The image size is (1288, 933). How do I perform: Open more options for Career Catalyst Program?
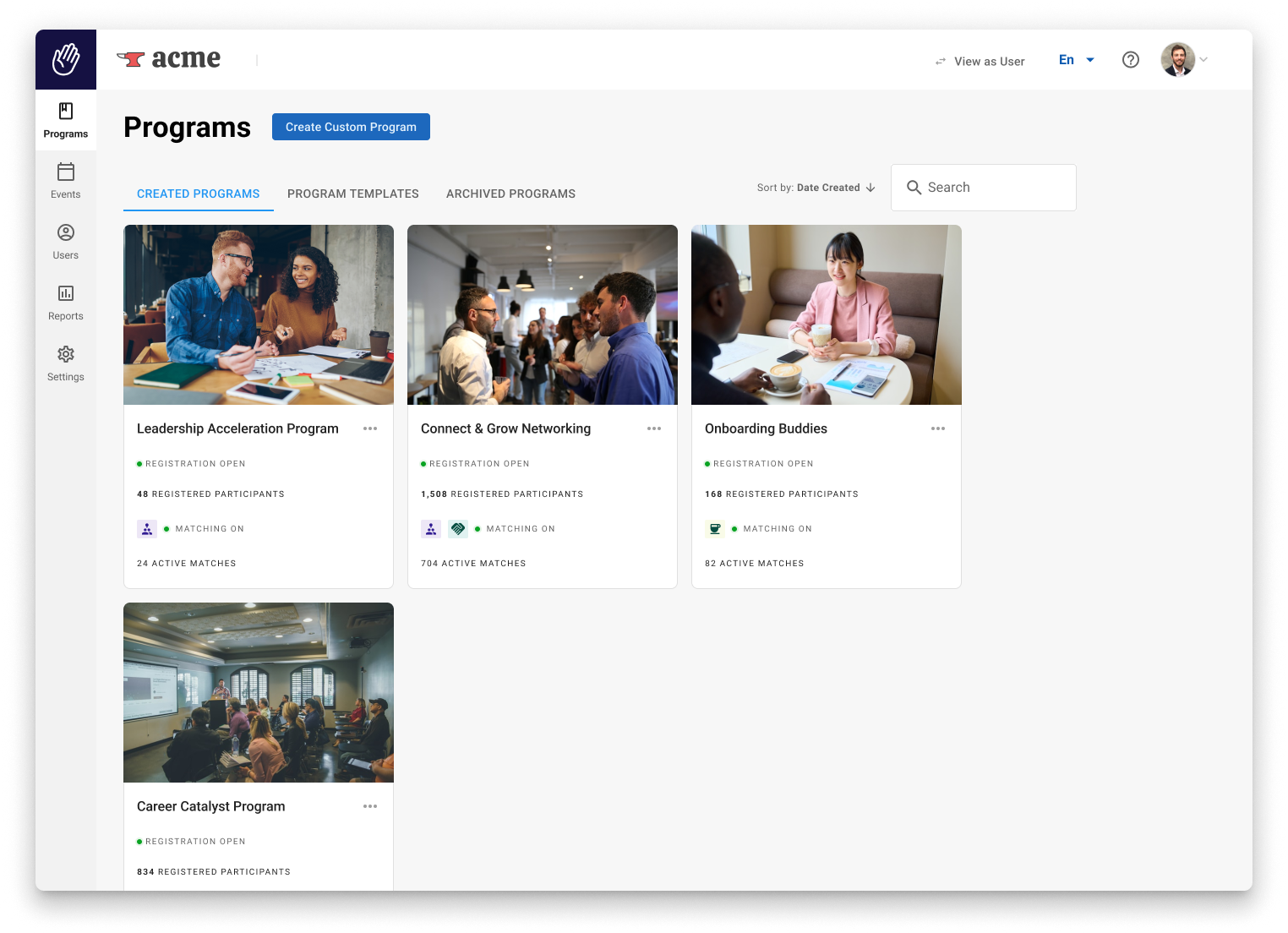370,806
